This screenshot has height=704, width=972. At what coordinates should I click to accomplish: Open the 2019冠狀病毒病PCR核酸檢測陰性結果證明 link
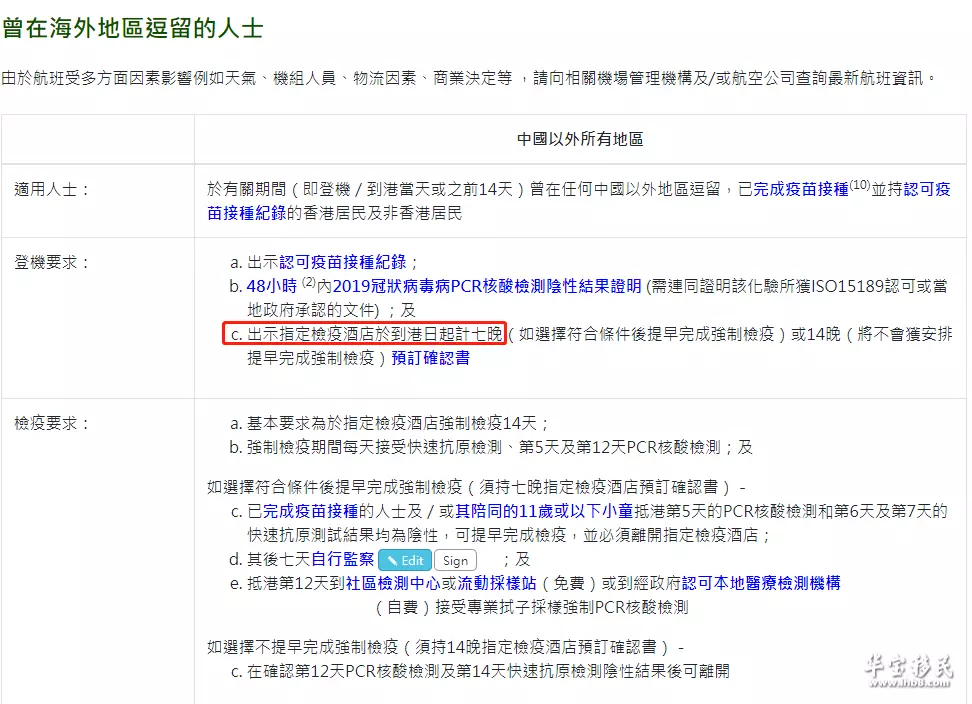pyautogui.click(x=487, y=286)
